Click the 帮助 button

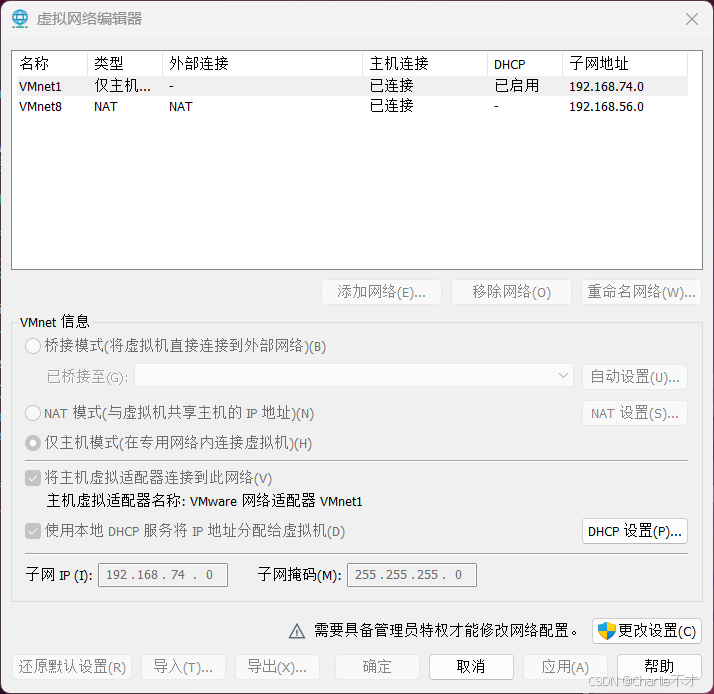[659, 667]
